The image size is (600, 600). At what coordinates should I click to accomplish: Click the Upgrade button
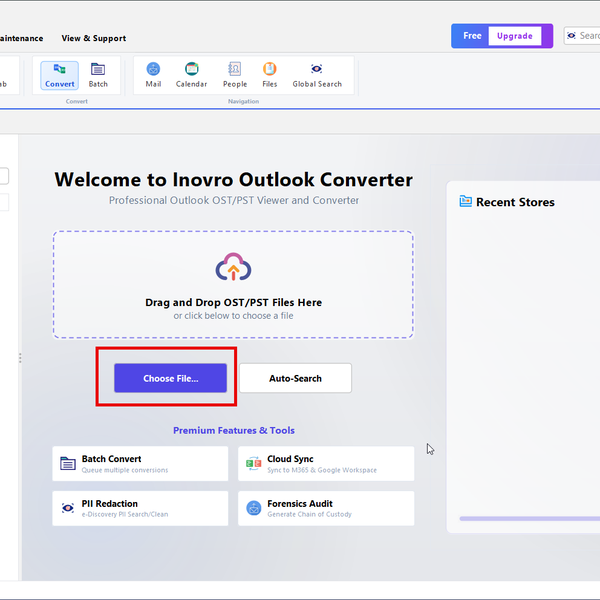pyautogui.click(x=515, y=36)
